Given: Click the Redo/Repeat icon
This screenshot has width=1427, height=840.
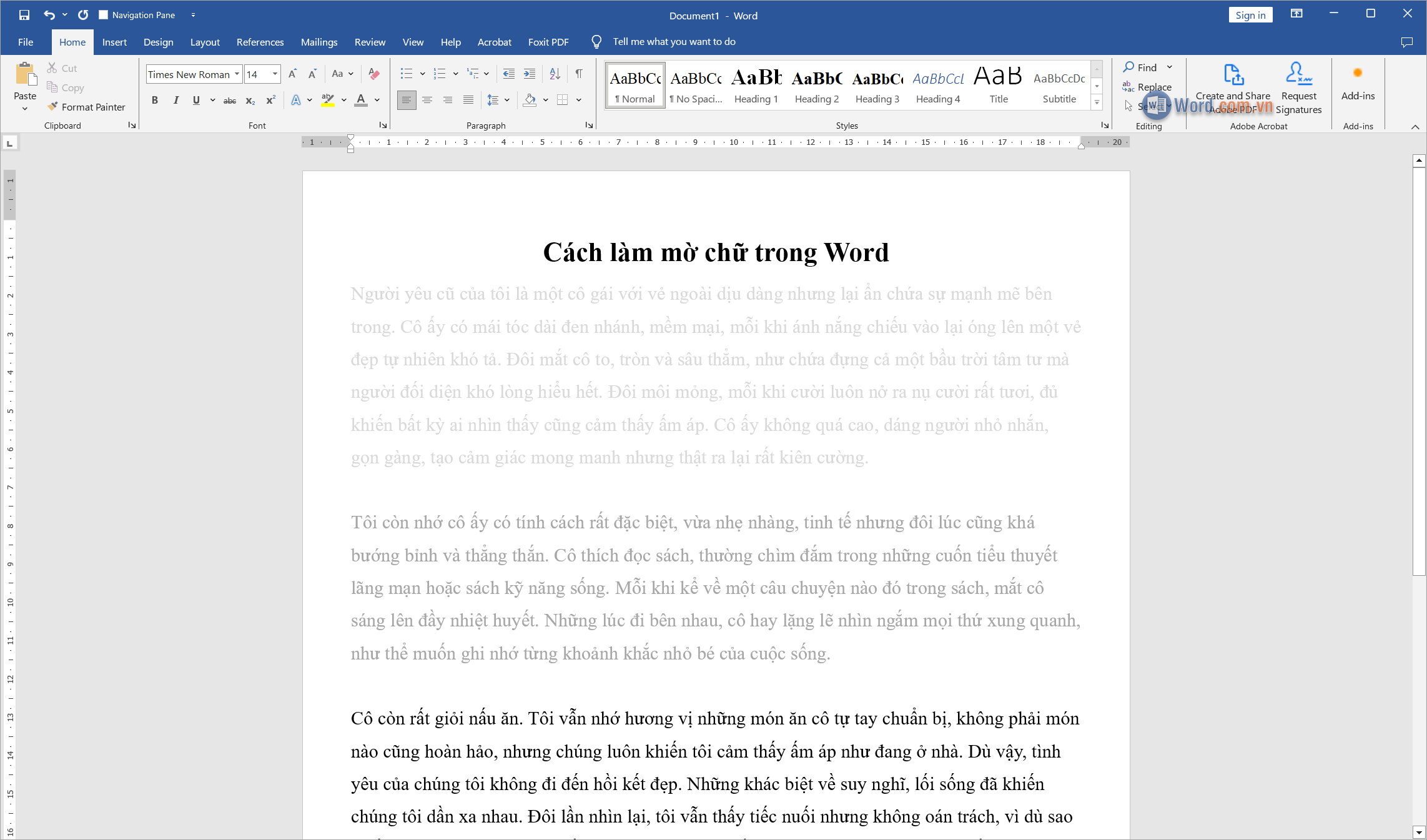Looking at the screenshot, I should tap(83, 15).
